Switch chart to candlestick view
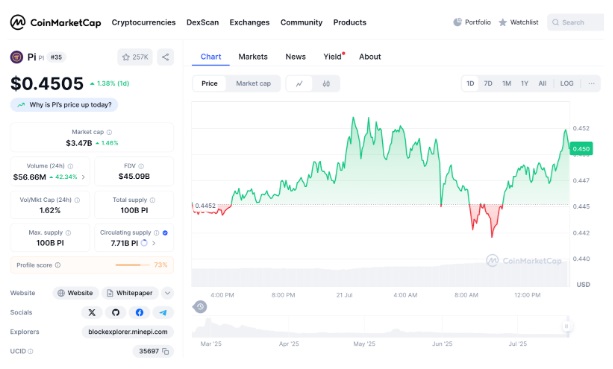This screenshot has height=369, width=613. click(326, 84)
